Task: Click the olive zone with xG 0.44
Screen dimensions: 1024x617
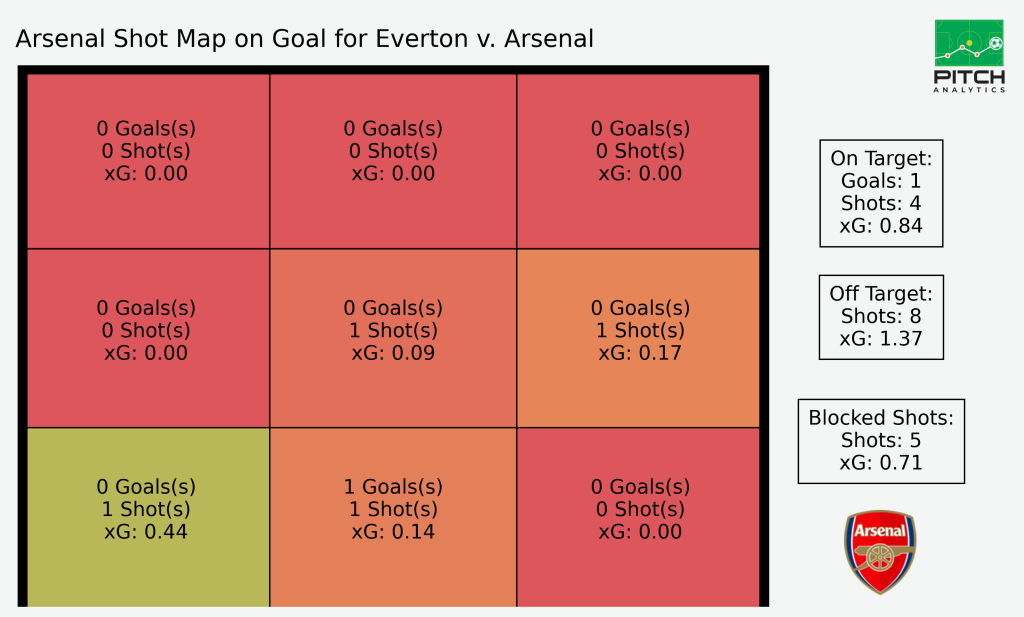Action: [x=148, y=517]
